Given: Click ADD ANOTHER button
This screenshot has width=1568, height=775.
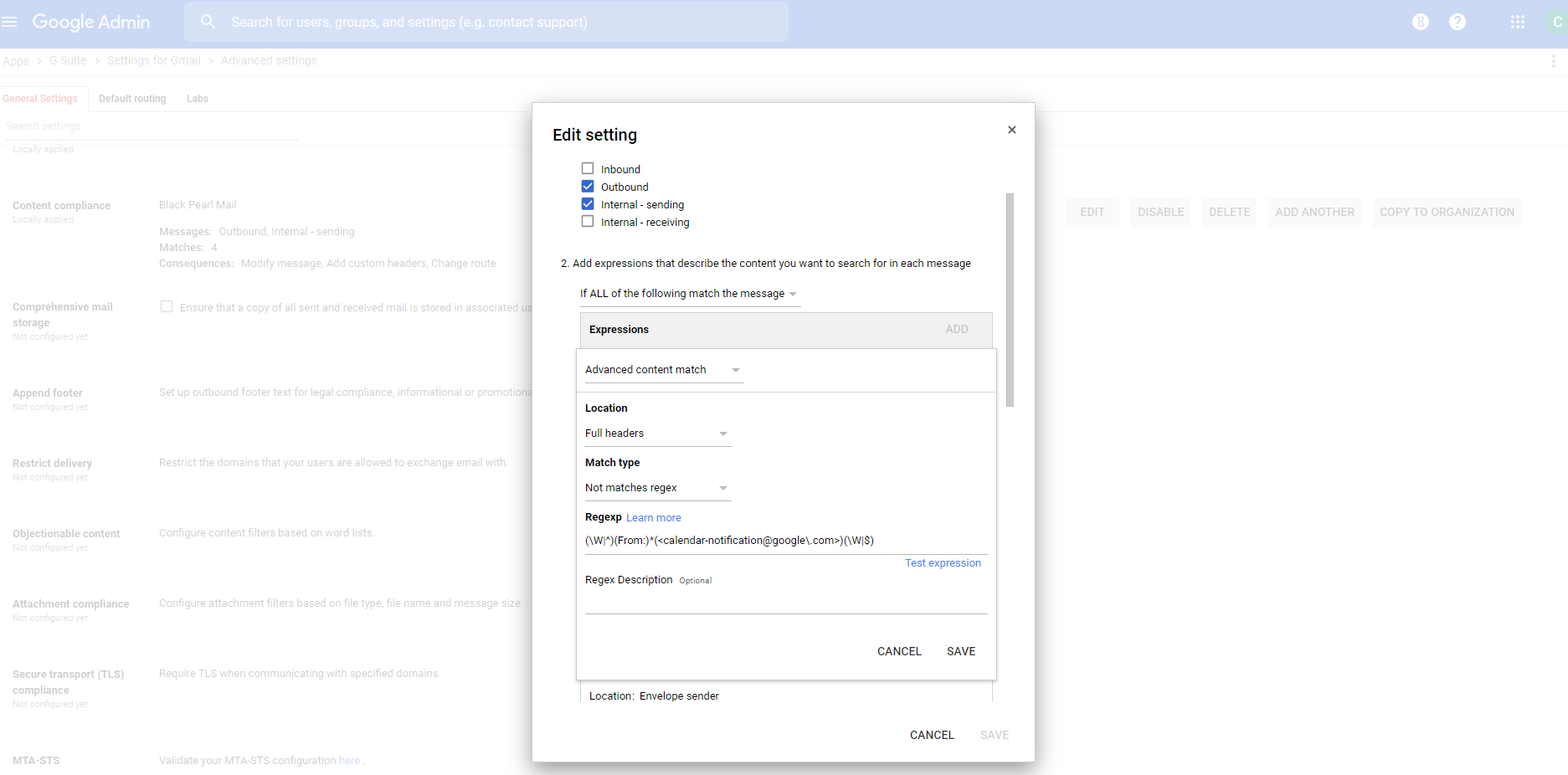Looking at the screenshot, I should (1315, 213).
